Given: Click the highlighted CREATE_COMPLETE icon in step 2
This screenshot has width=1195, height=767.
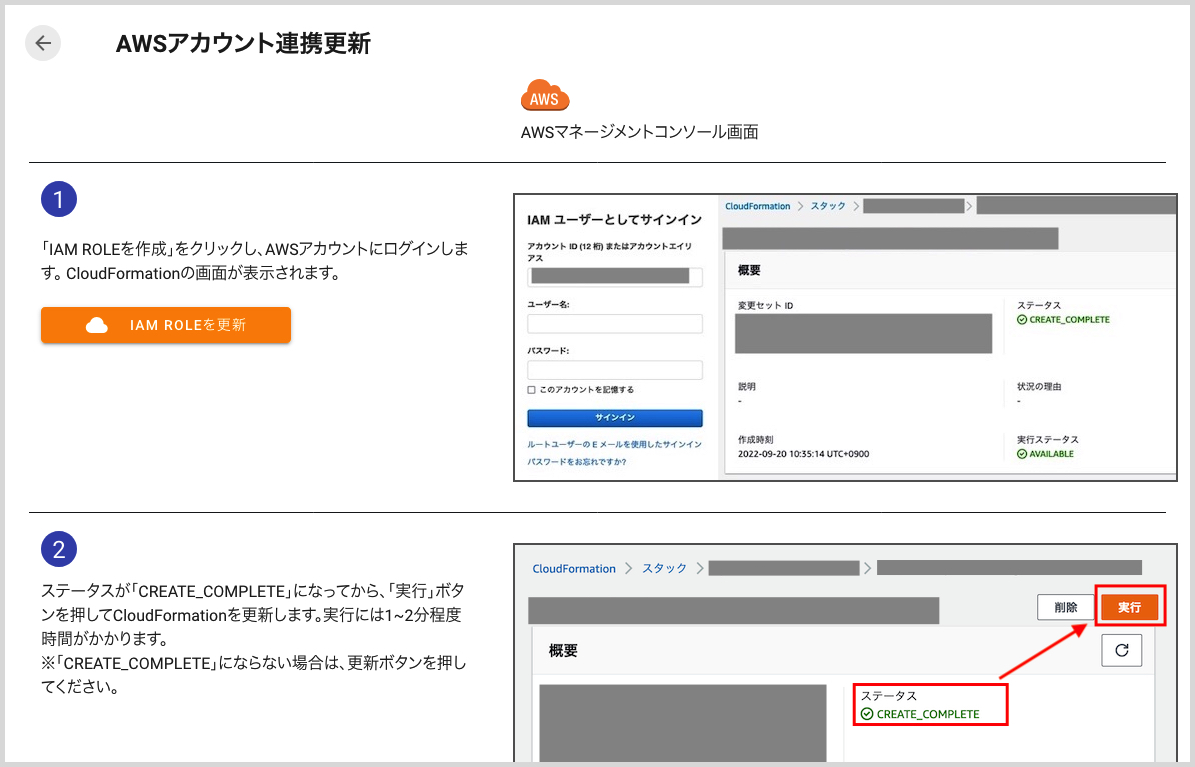Looking at the screenshot, I should coord(866,714).
